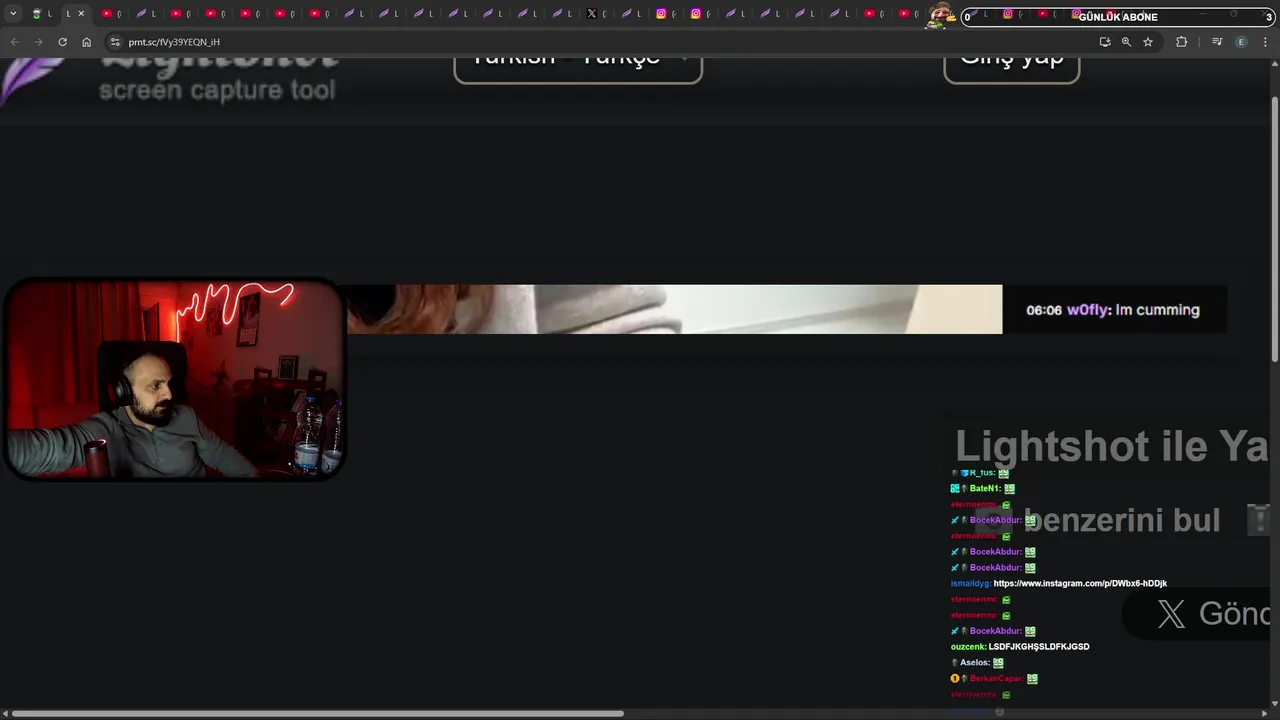Image resolution: width=1280 pixels, height=720 pixels.
Task: Open the tab search chevron
Action: pyautogui.click(x=13, y=14)
